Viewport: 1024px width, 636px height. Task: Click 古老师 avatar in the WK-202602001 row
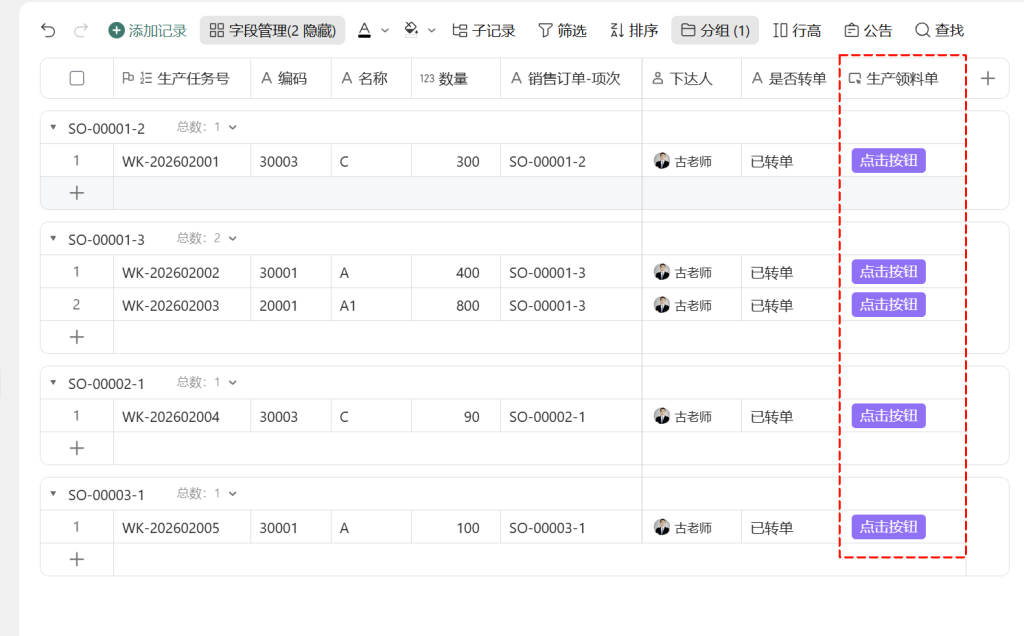(662, 161)
